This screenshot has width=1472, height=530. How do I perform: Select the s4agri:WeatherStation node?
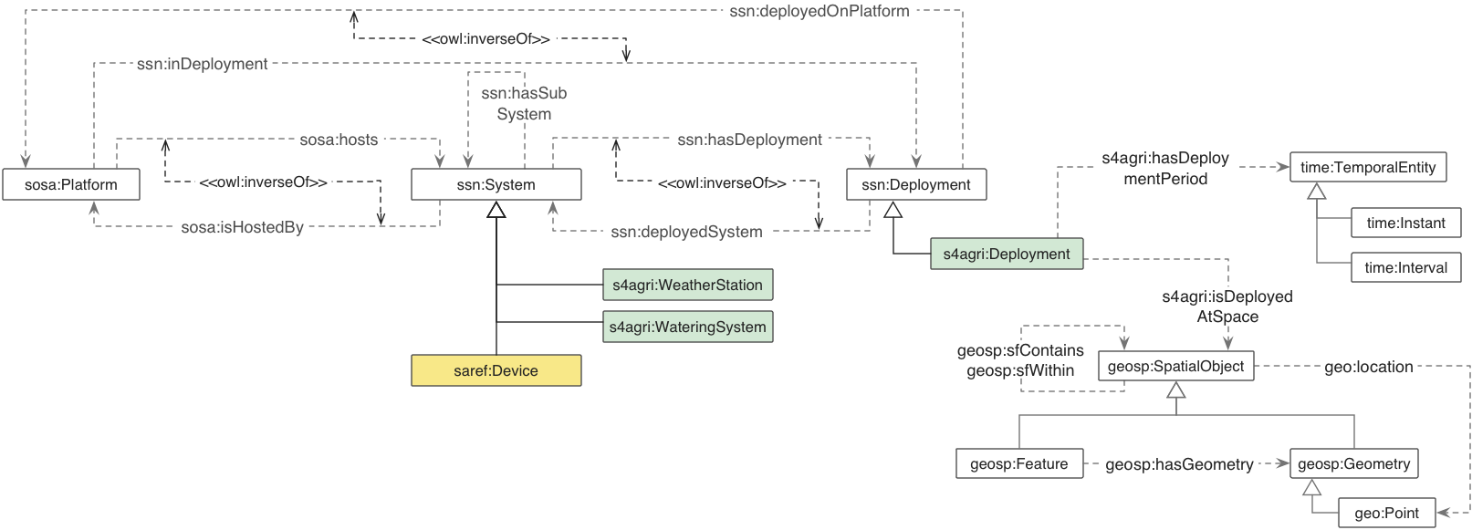point(688,285)
